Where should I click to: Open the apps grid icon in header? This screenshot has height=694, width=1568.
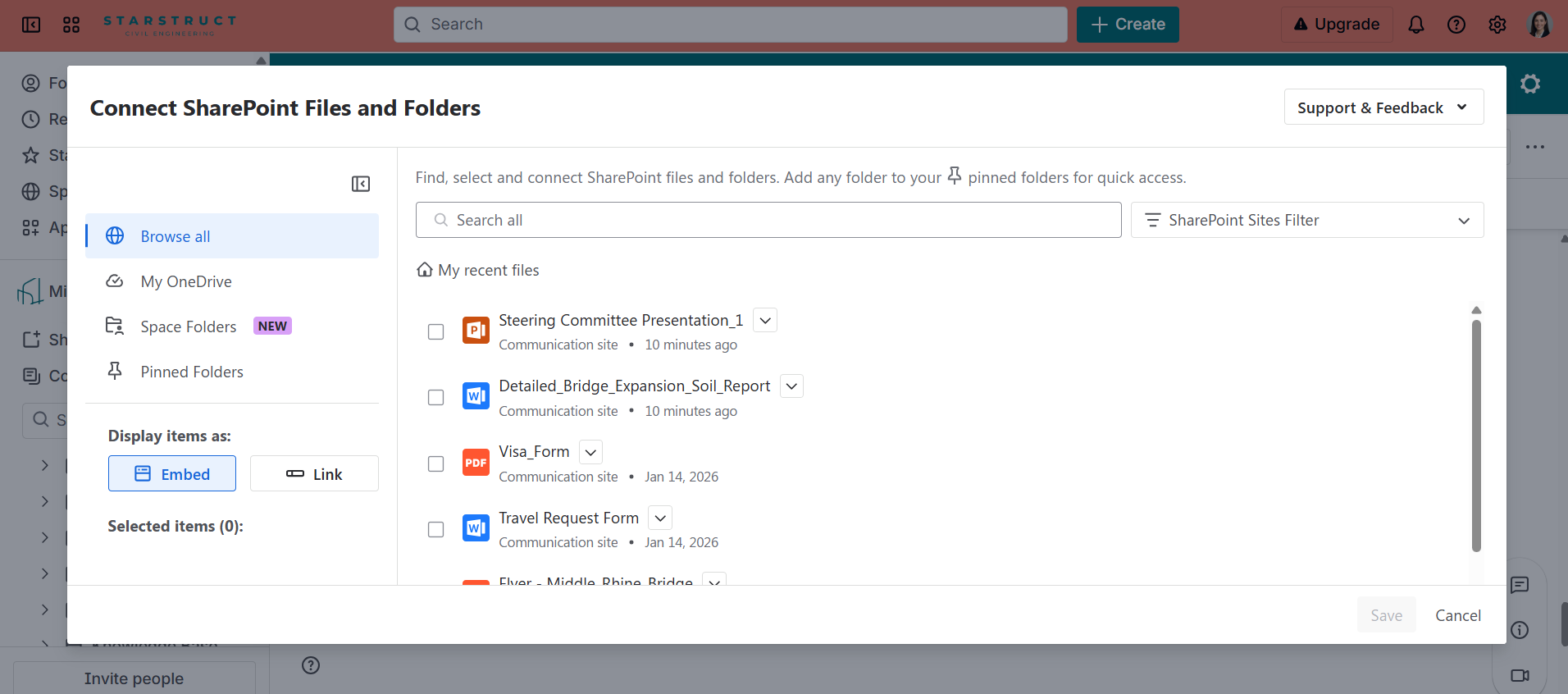point(71,25)
